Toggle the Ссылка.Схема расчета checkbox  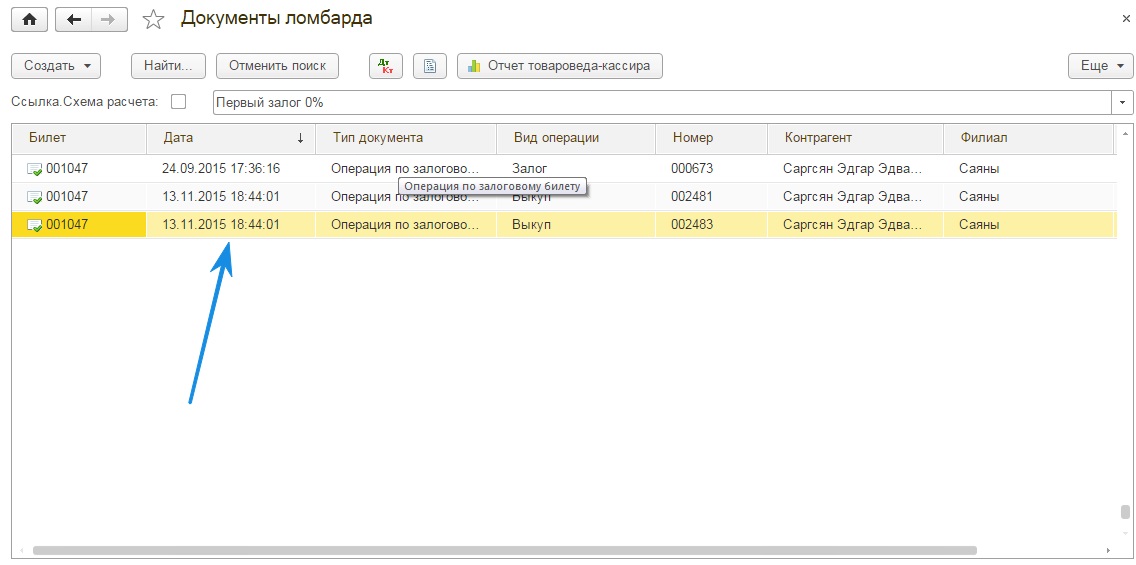(x=178, y=102)
